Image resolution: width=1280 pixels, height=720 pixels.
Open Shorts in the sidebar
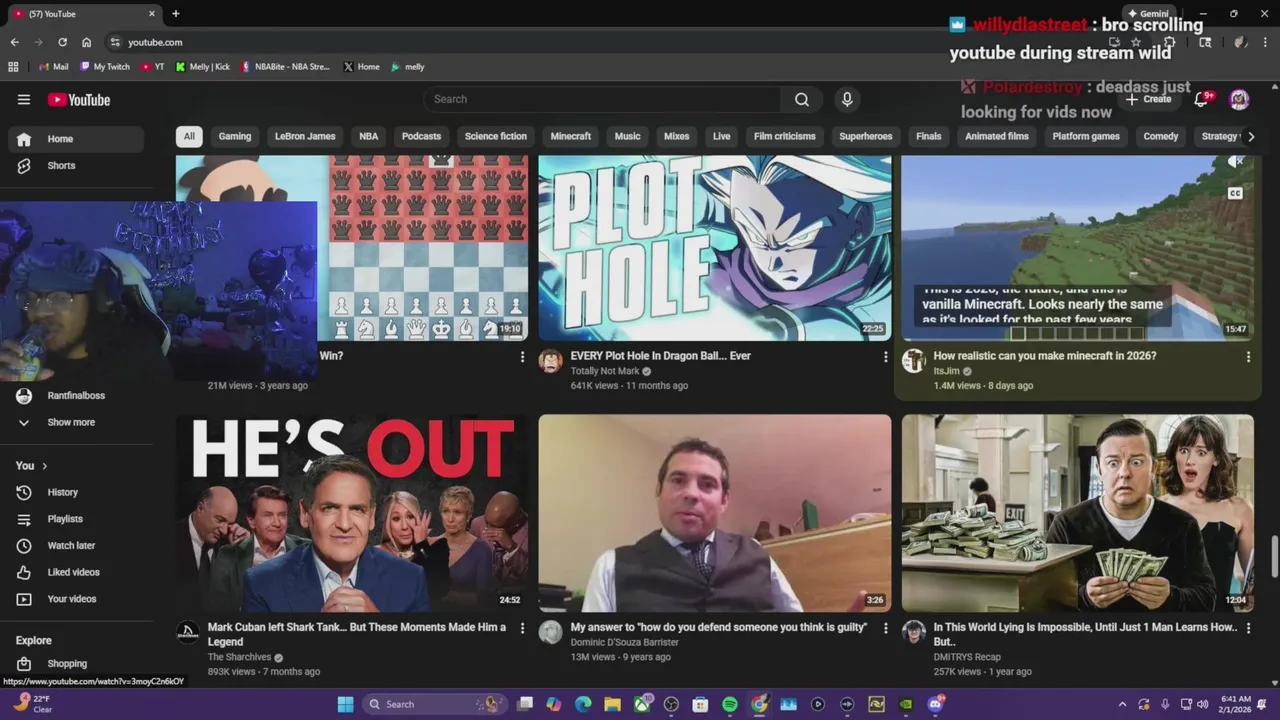click(x=76, y=166)
